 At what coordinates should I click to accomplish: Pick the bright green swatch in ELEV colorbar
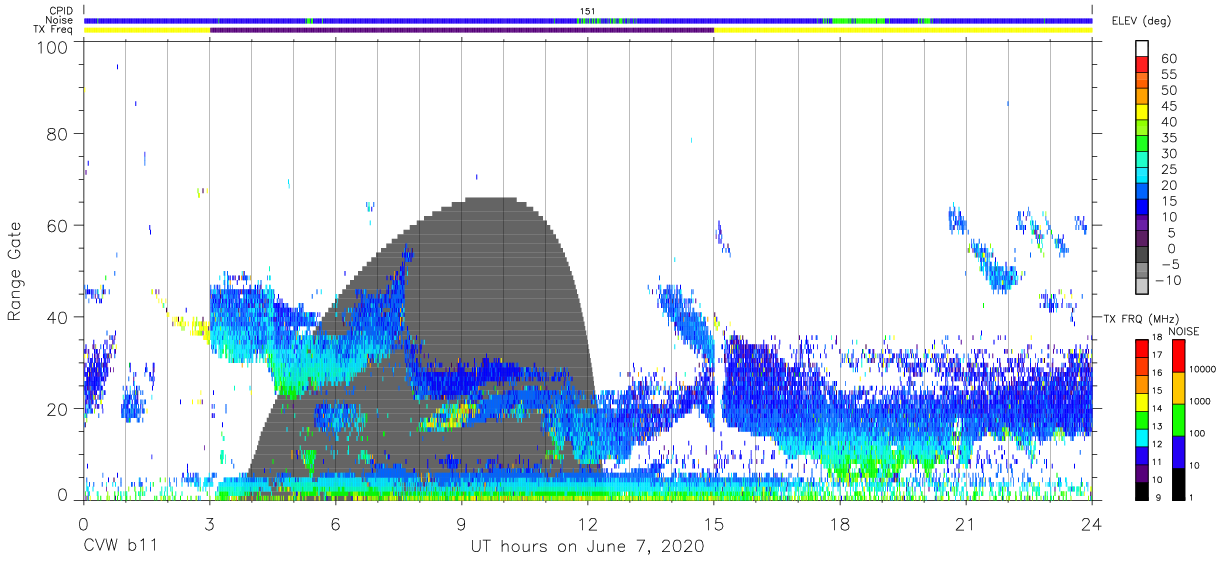(1143, 144)
